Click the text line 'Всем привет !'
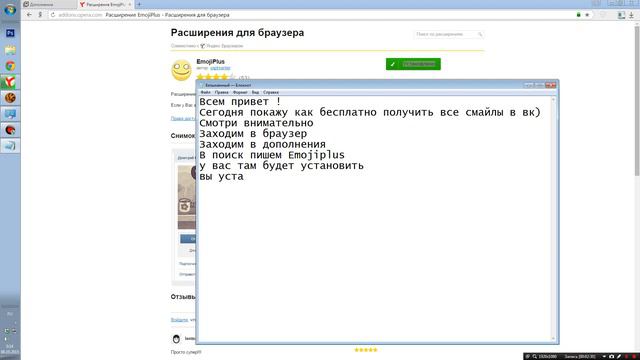 click(x=240, y=102)
